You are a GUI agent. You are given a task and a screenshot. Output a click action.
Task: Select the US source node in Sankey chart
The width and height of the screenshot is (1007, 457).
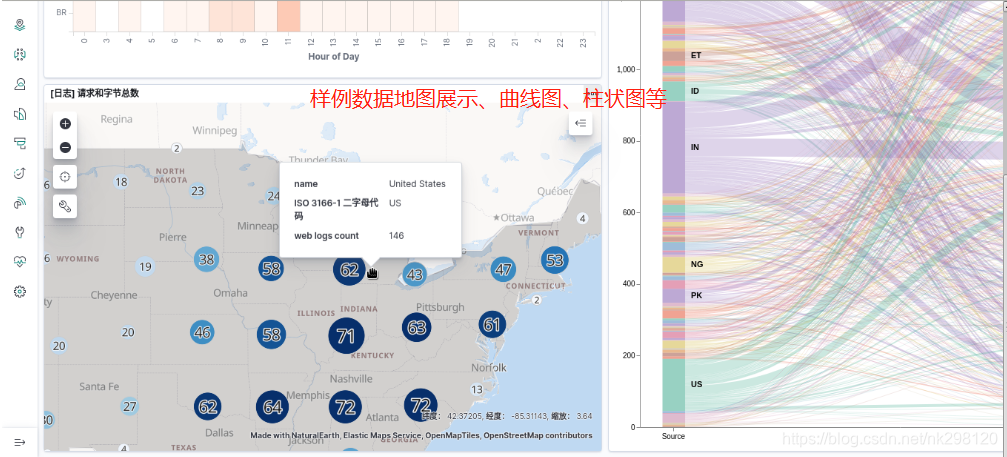[674, 384]
